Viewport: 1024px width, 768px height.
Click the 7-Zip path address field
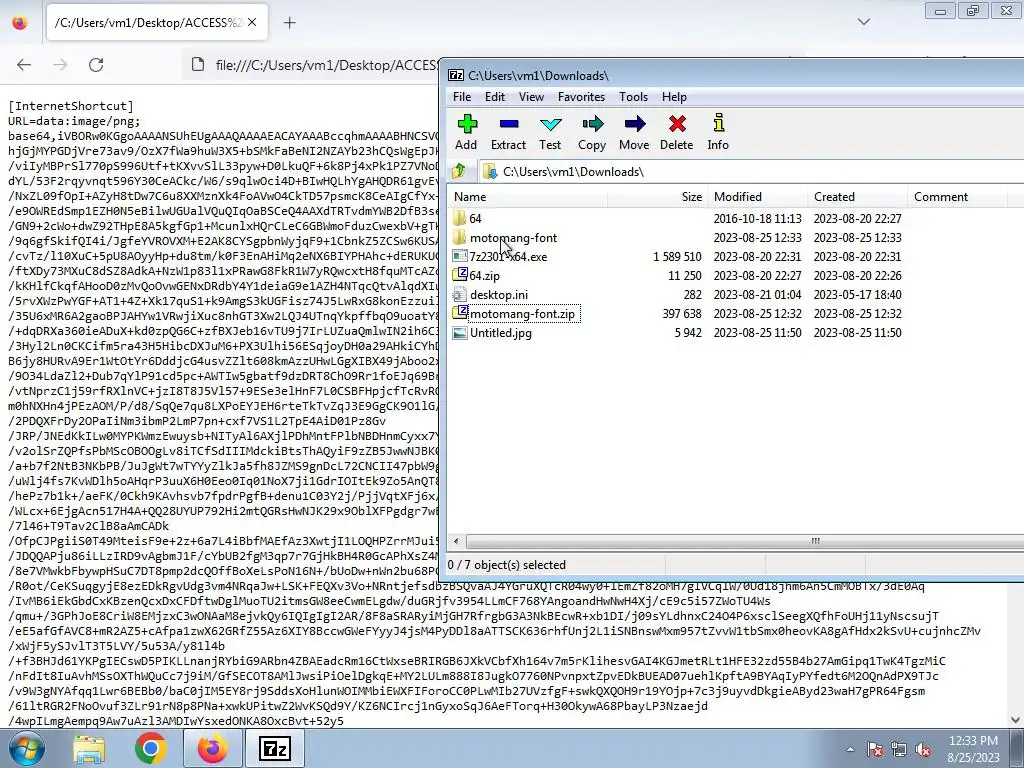(x=751, y=172)
